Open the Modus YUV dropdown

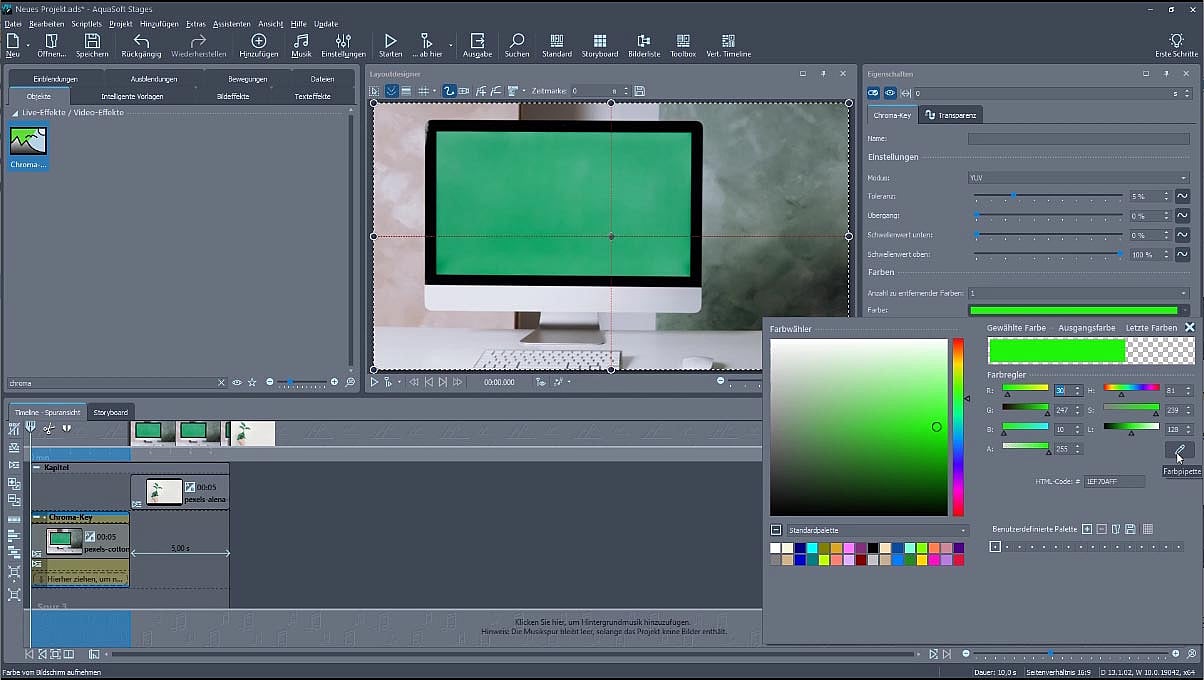(x=1077, y=177)
